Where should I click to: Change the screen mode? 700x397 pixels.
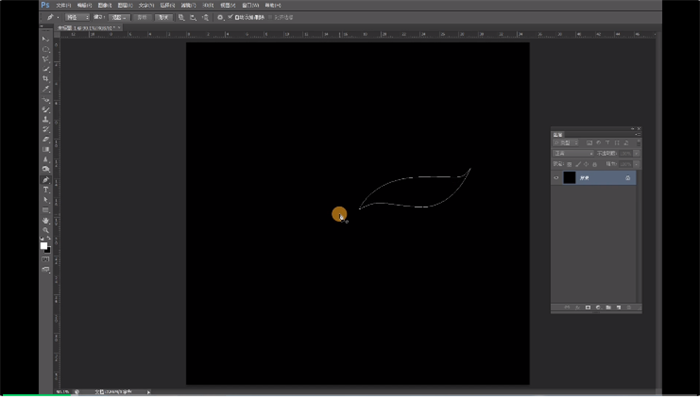[46, 270]
